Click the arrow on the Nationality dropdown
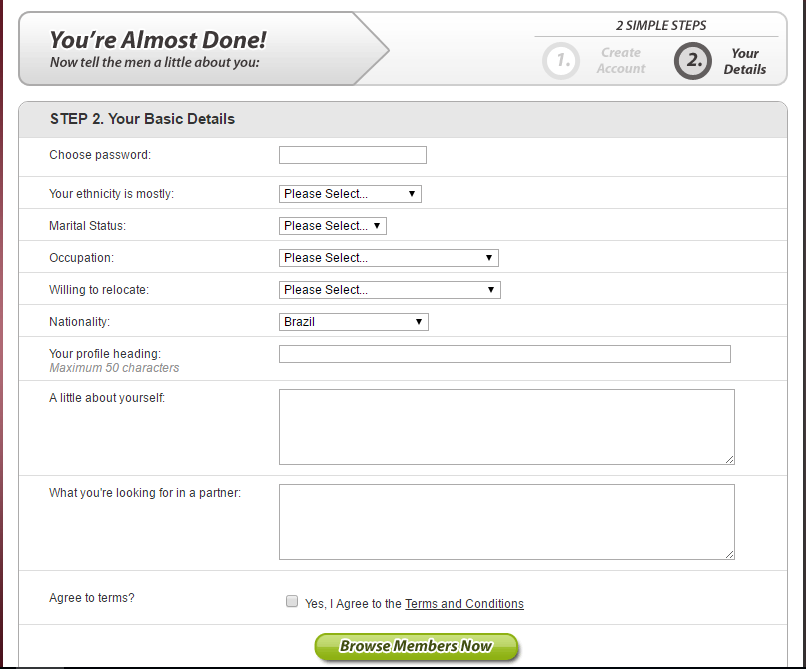Viewport: 806px width, 669px height. click(x=419, y=322)
